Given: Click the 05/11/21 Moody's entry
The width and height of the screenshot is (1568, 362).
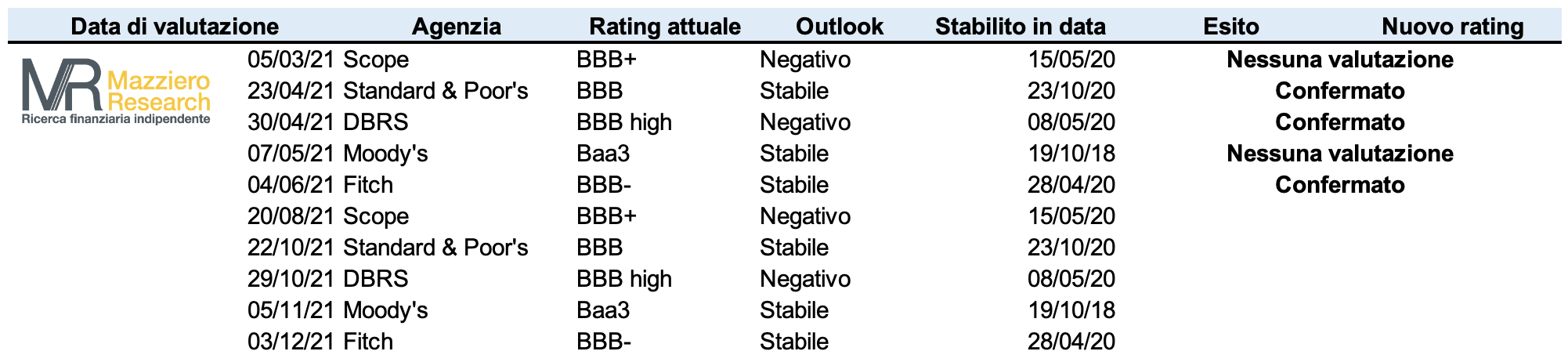Looking at the screenshot, I should (x=338, y=310).
